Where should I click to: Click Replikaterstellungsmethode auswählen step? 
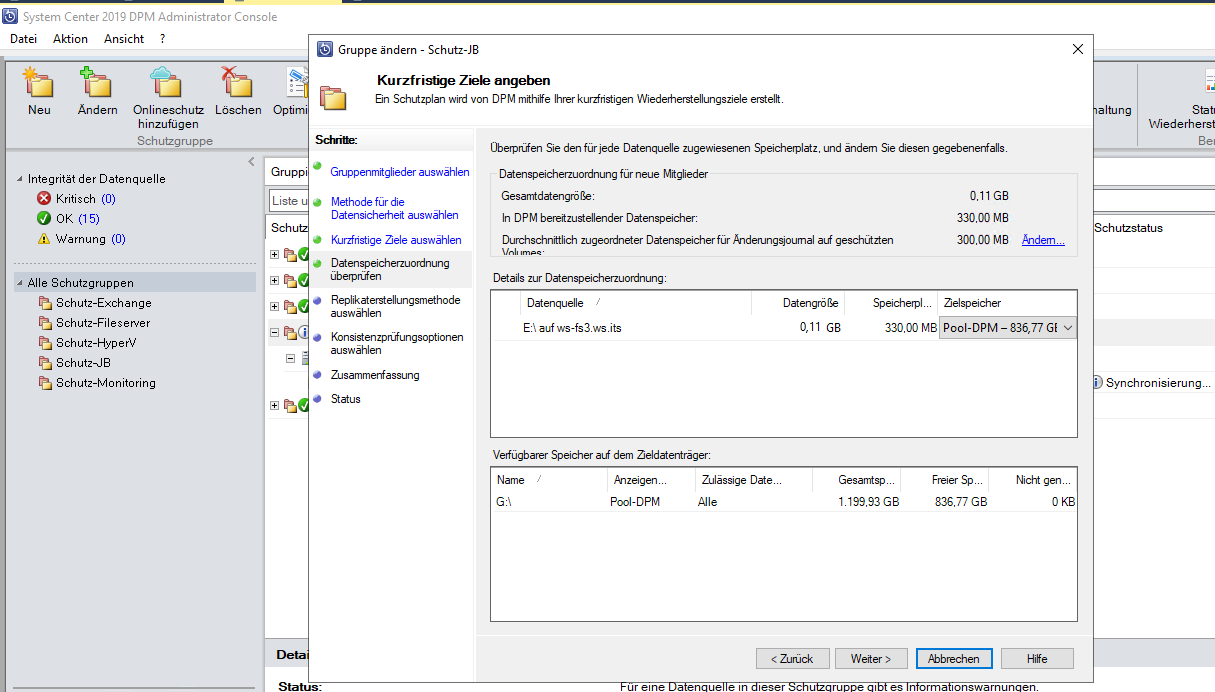pyautogui.click(x=396, y=306)
